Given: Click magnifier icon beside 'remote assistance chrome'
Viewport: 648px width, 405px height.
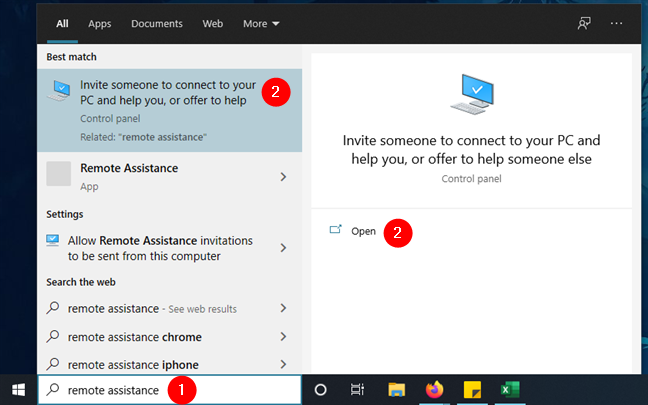Looking at the screenshot, I should click(52, 336).
